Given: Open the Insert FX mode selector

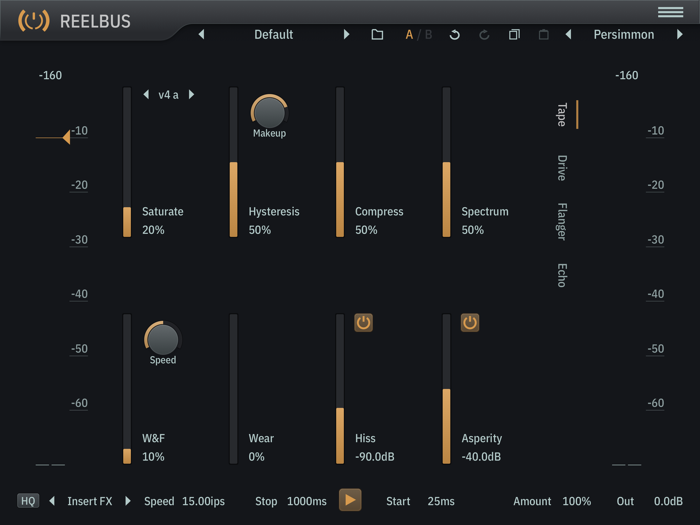Looking at the screenshot, I should tap(90, 501).
